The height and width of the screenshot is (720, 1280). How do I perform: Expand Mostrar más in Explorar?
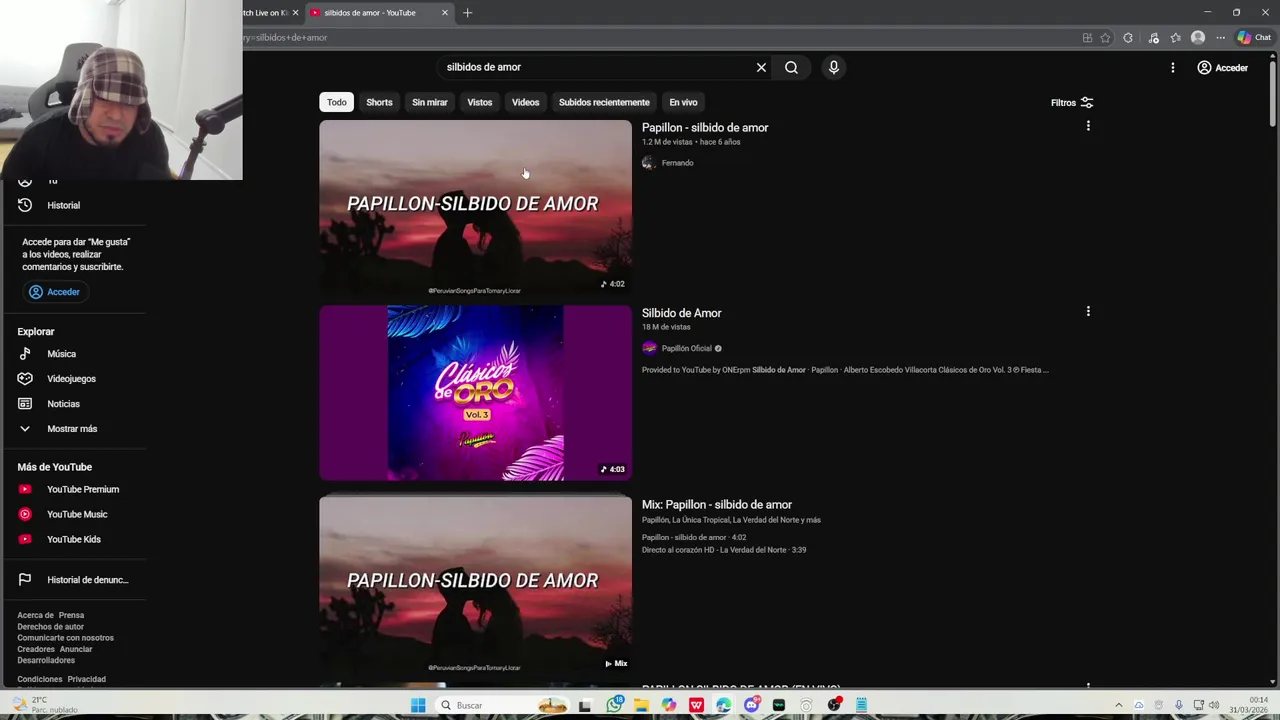pyautogui.click(x=72, y=429)
